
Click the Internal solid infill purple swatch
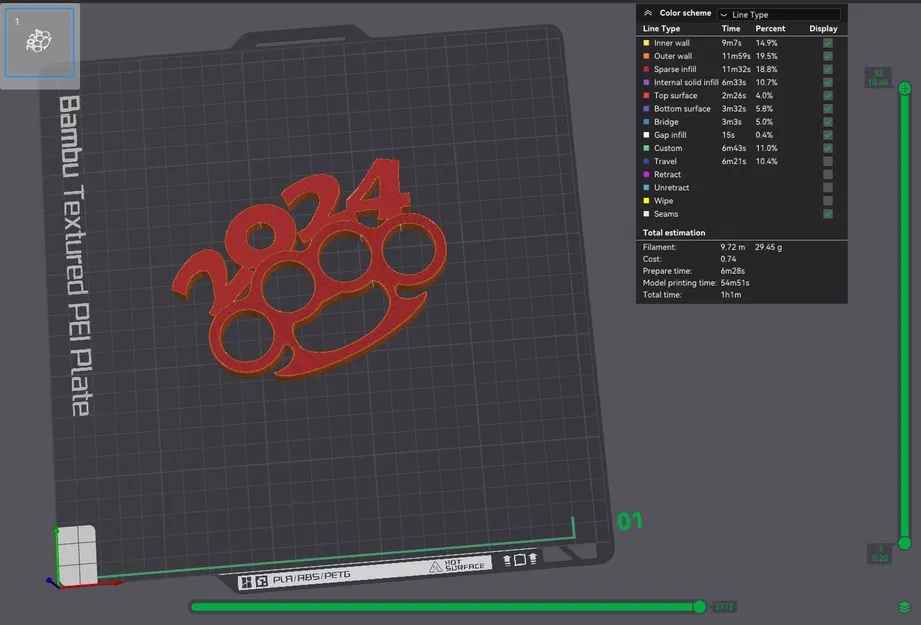(646, 82)
